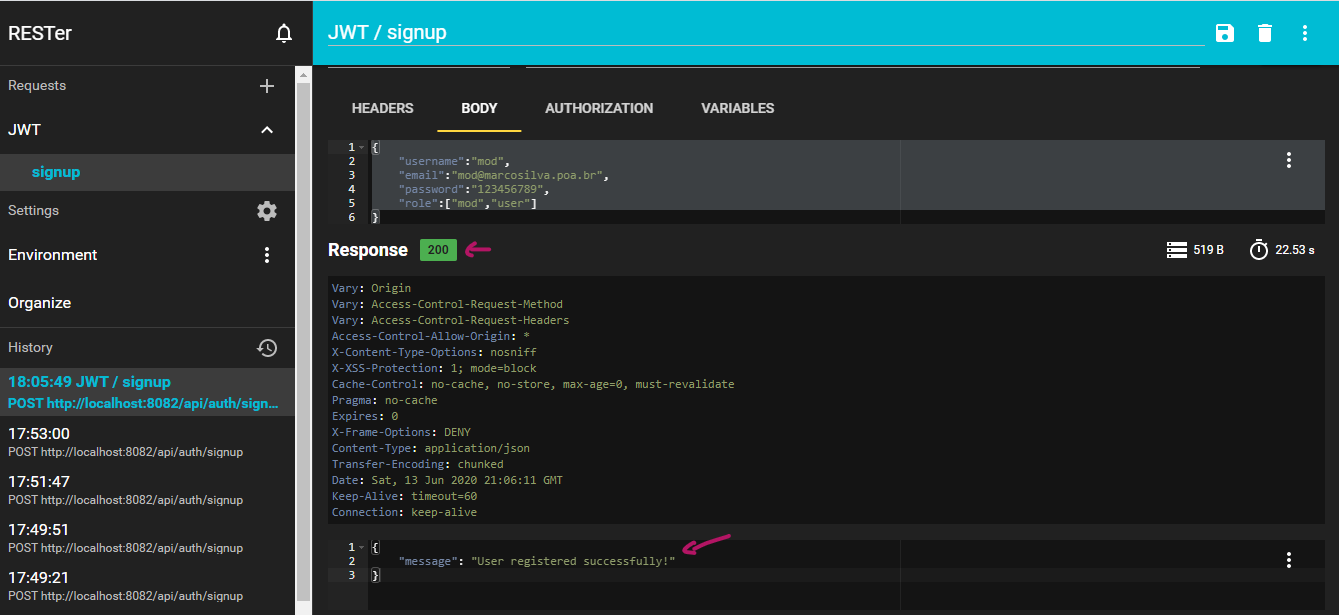Open Settings using the gear icon

(267, 210)
